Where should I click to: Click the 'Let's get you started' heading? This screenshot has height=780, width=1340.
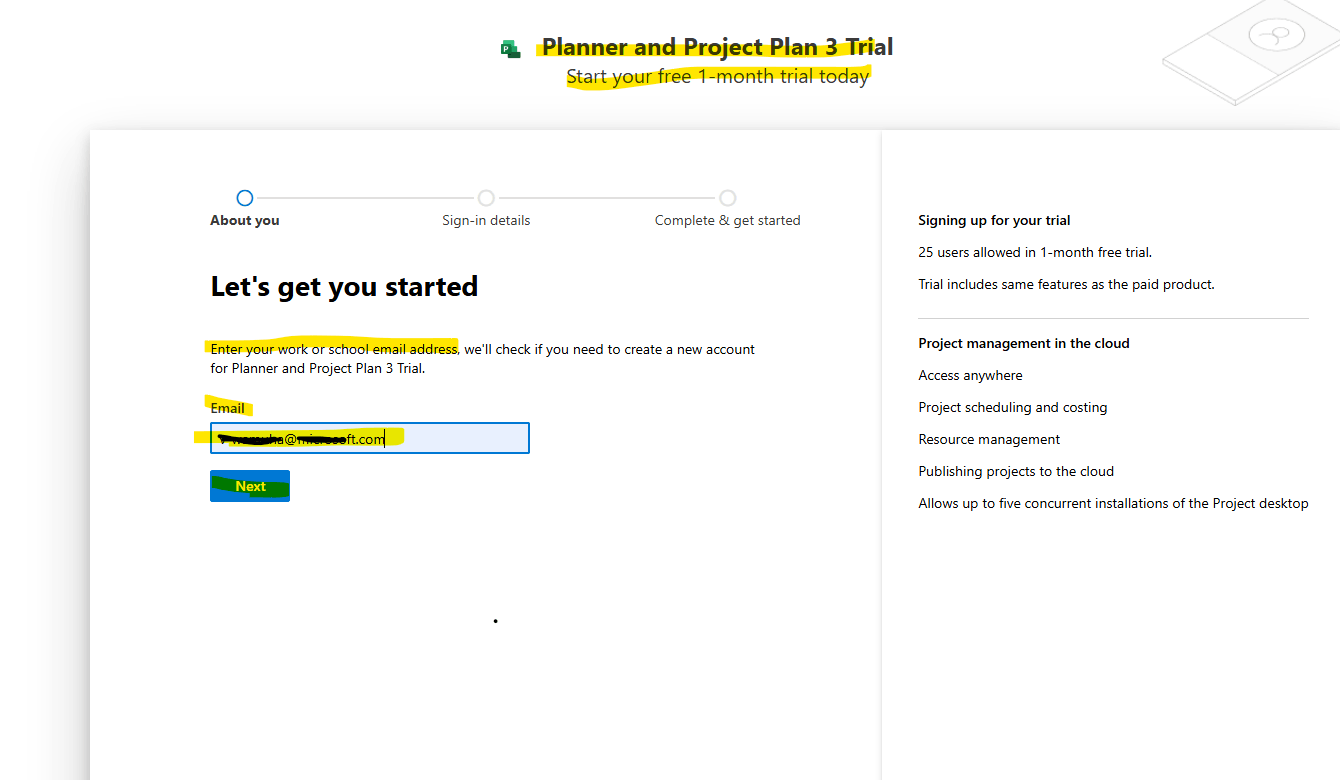tap(343, 286)
